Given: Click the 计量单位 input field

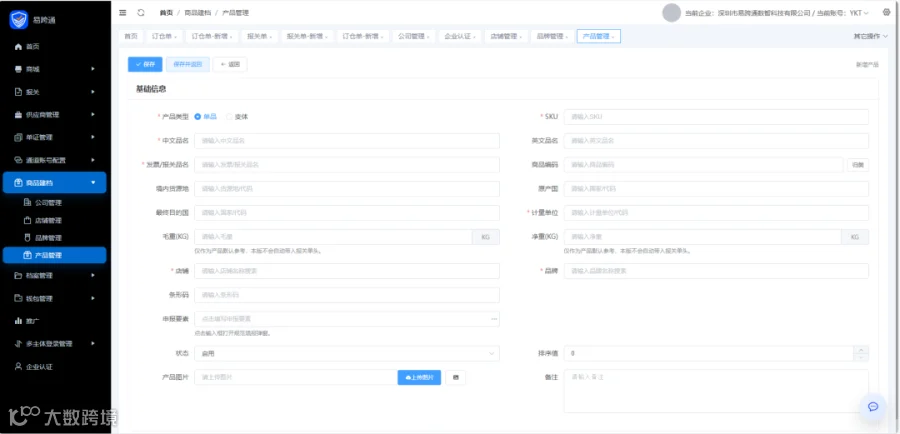Looking at the screenshot, I should 716,213.
